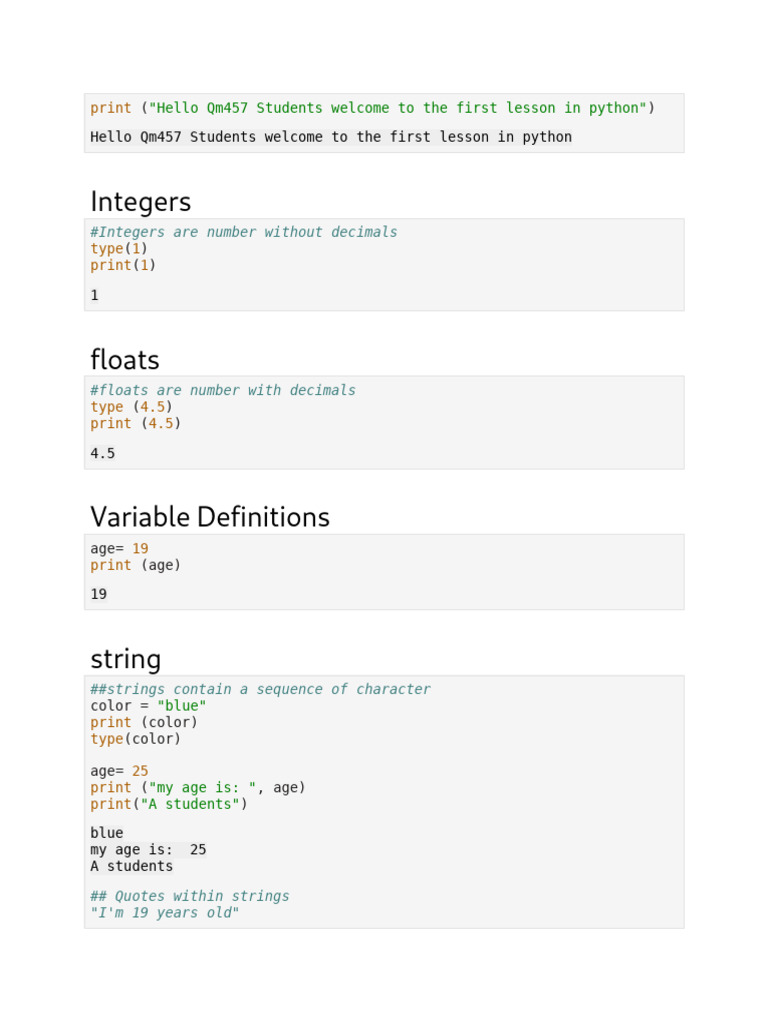This screenshot has width=768, height=1024.
Task: Place cursor on type(1) code line
Action: [x=119, y=249]
